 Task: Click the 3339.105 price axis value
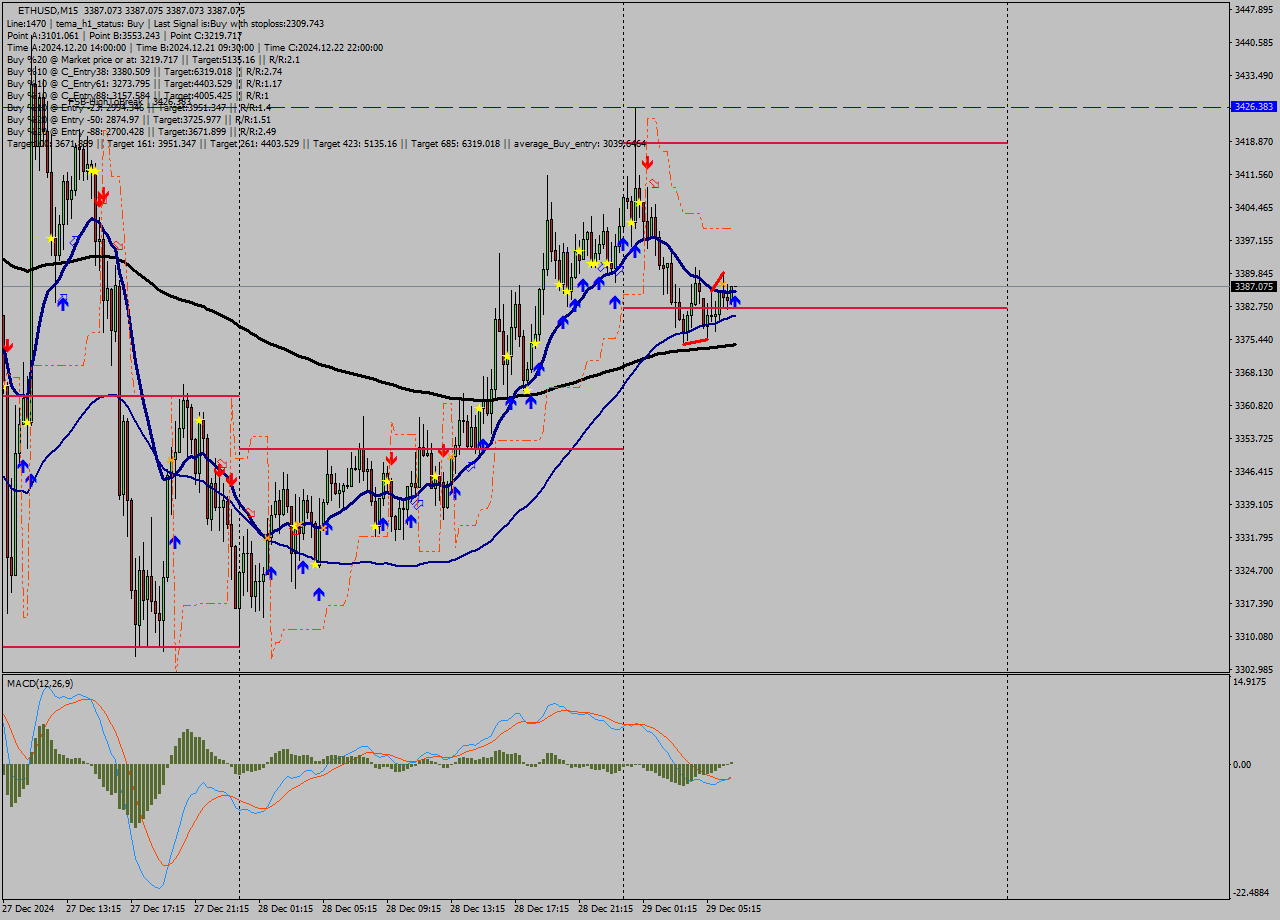click(x=1255, y=504)
